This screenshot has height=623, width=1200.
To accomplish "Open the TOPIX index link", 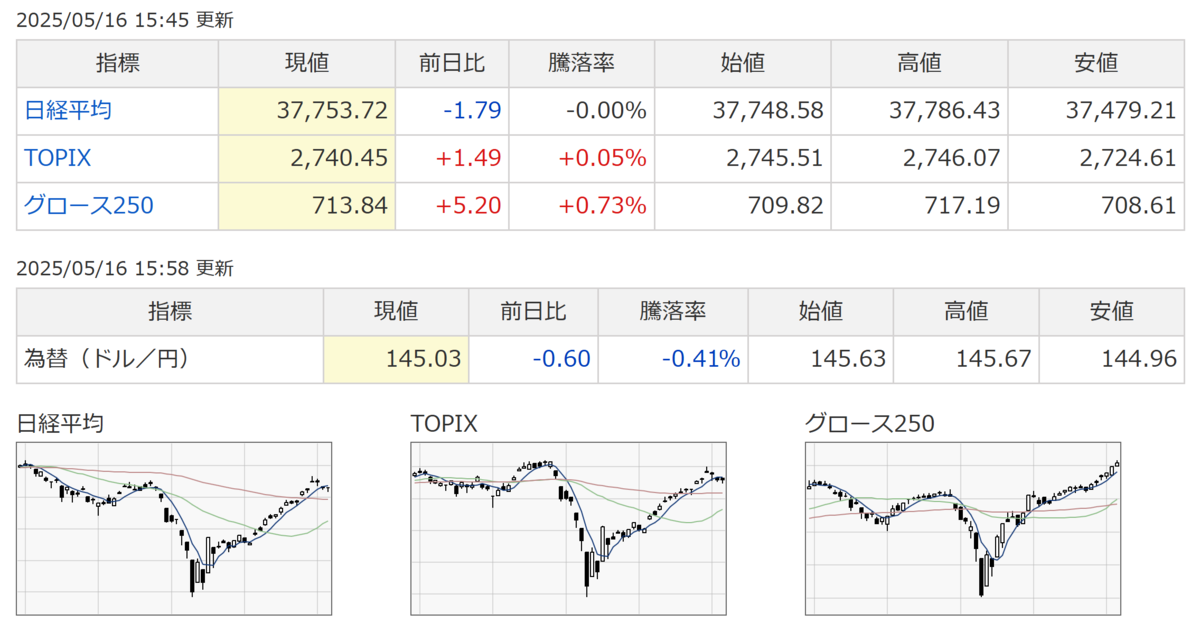I will 58,158.
